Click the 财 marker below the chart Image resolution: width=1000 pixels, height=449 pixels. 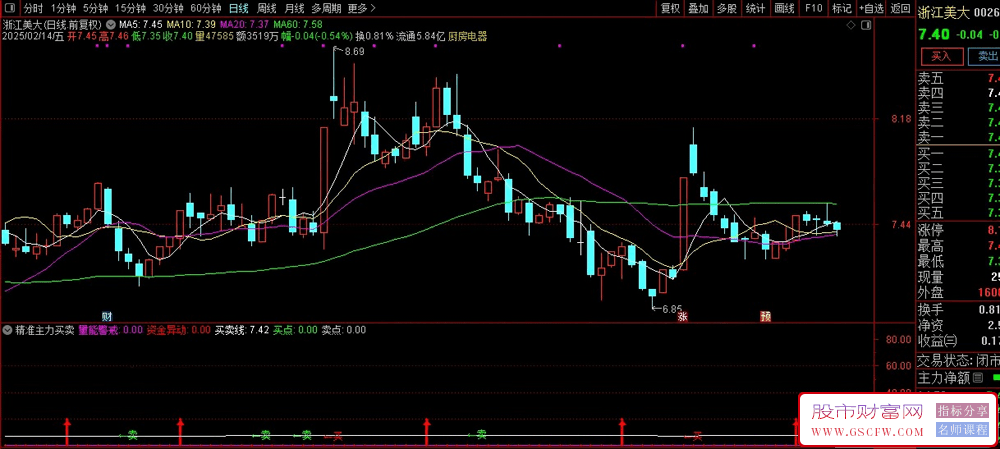[108, 316]
